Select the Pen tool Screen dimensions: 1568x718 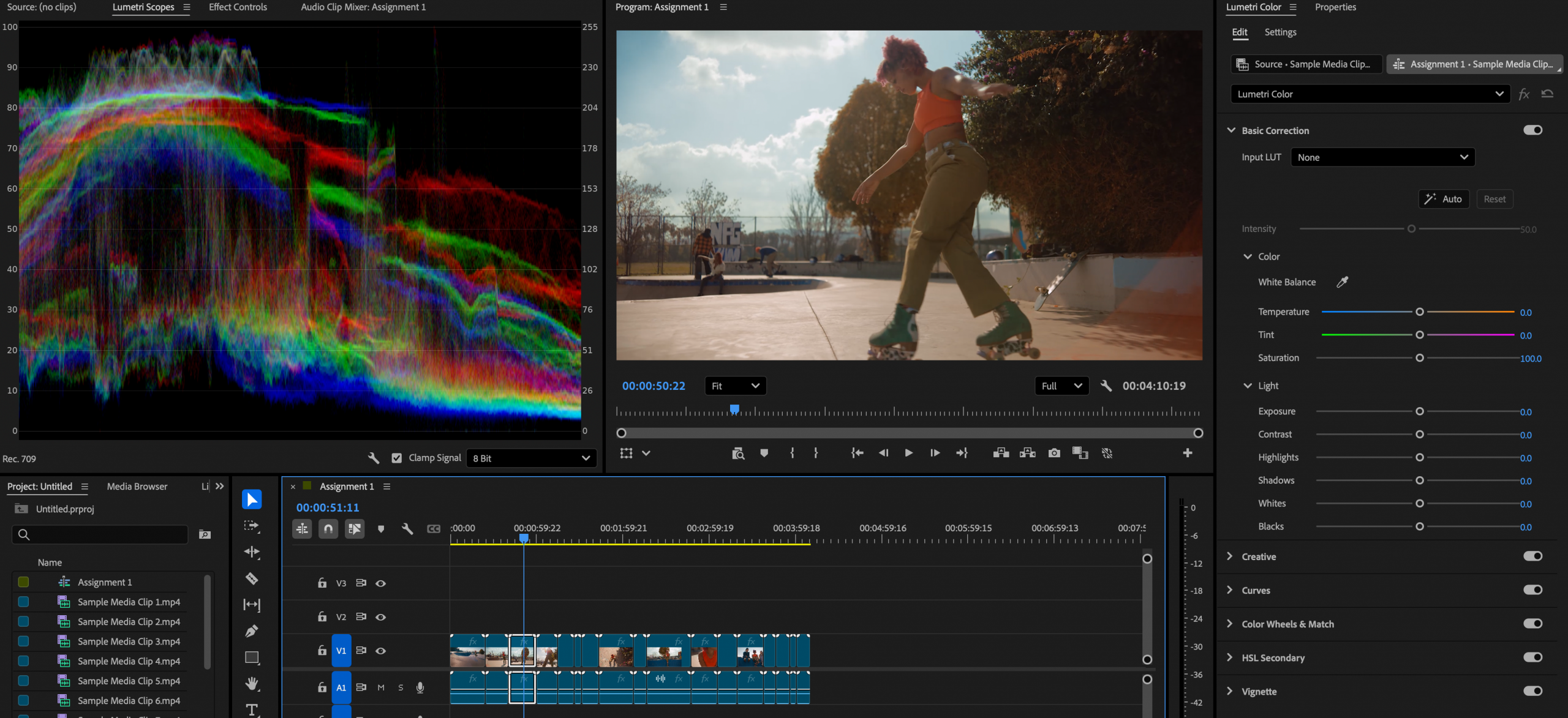(x=252, y=630)
